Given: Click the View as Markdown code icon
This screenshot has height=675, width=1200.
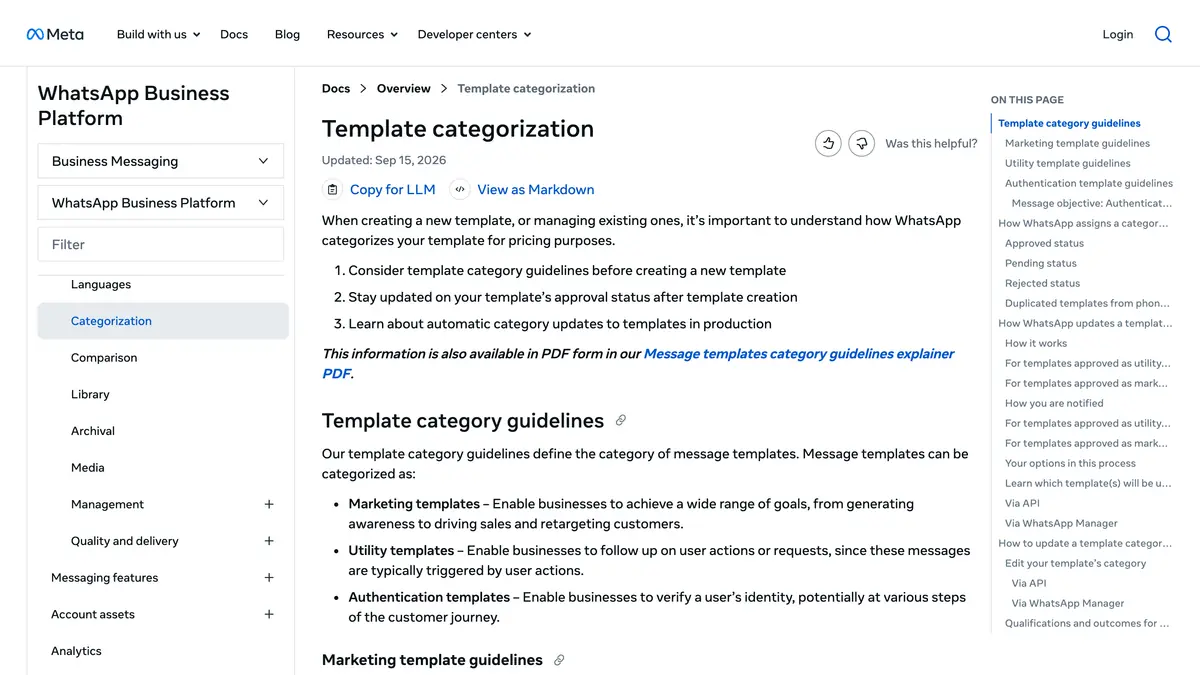Looking at the screenshot, I should (x=459, y=189).
